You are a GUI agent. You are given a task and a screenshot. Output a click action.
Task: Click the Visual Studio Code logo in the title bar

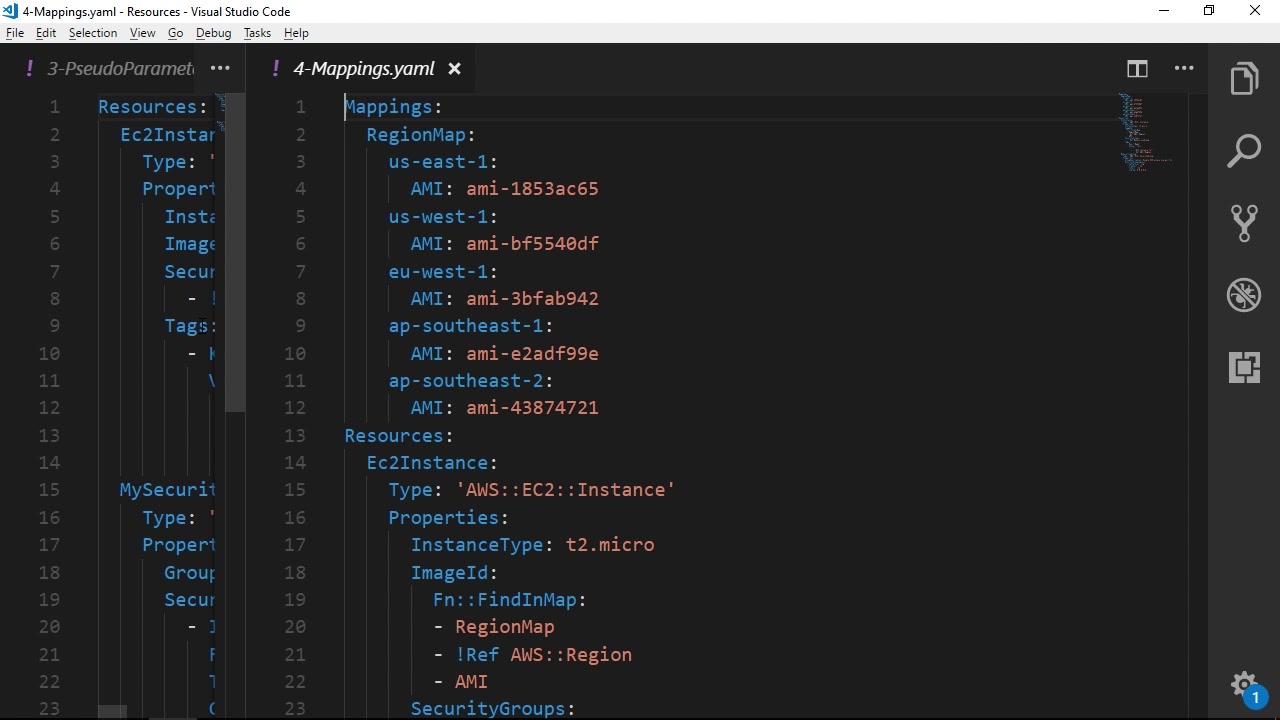click(10, 11)
